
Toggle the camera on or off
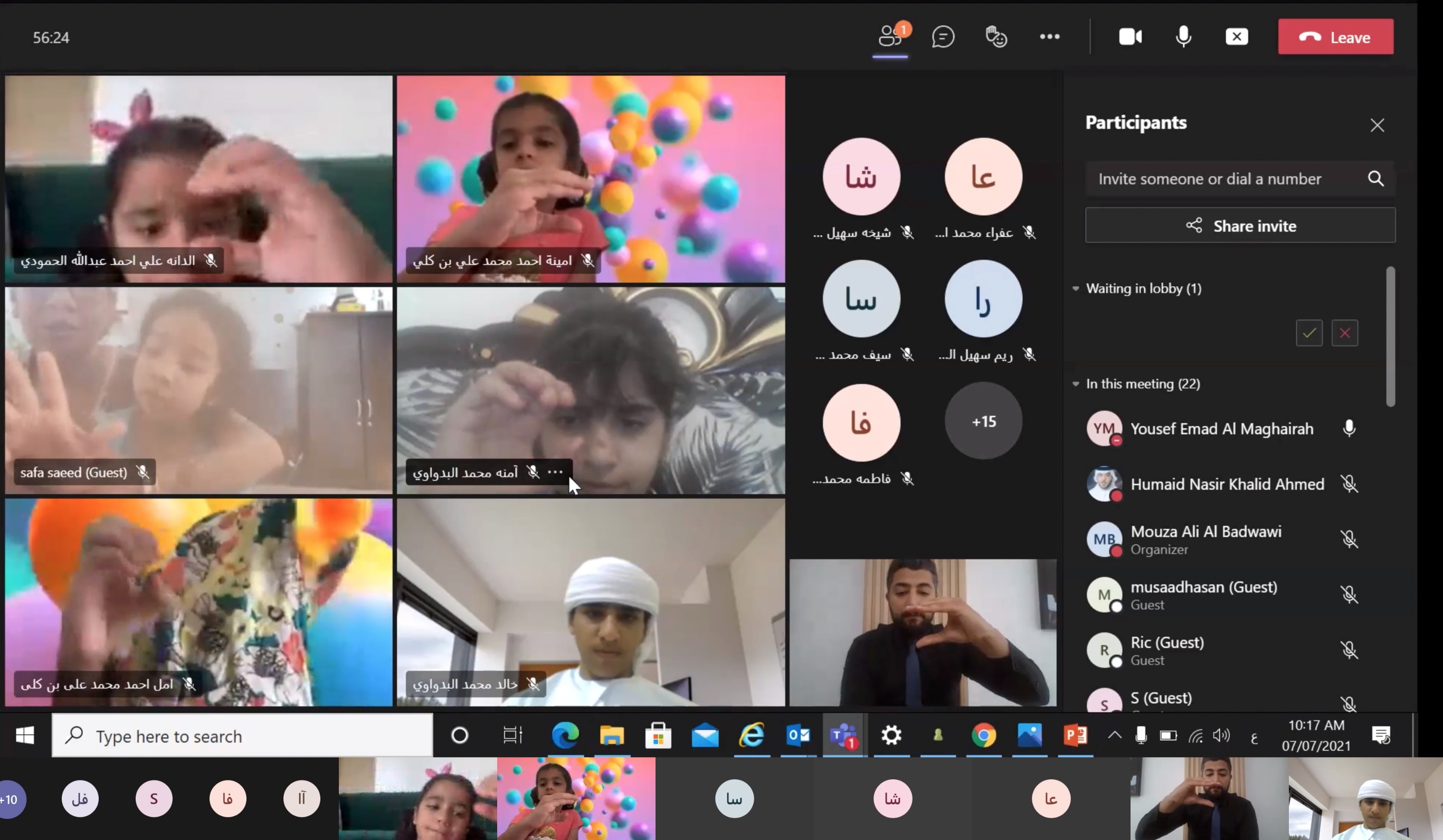[x=1130, y=36]
